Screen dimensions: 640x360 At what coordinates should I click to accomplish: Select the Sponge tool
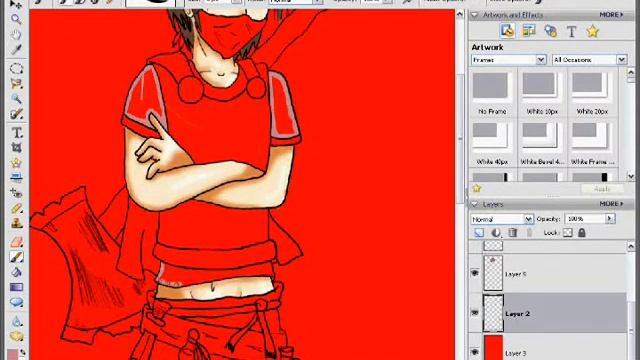click(x=16, y=336)
